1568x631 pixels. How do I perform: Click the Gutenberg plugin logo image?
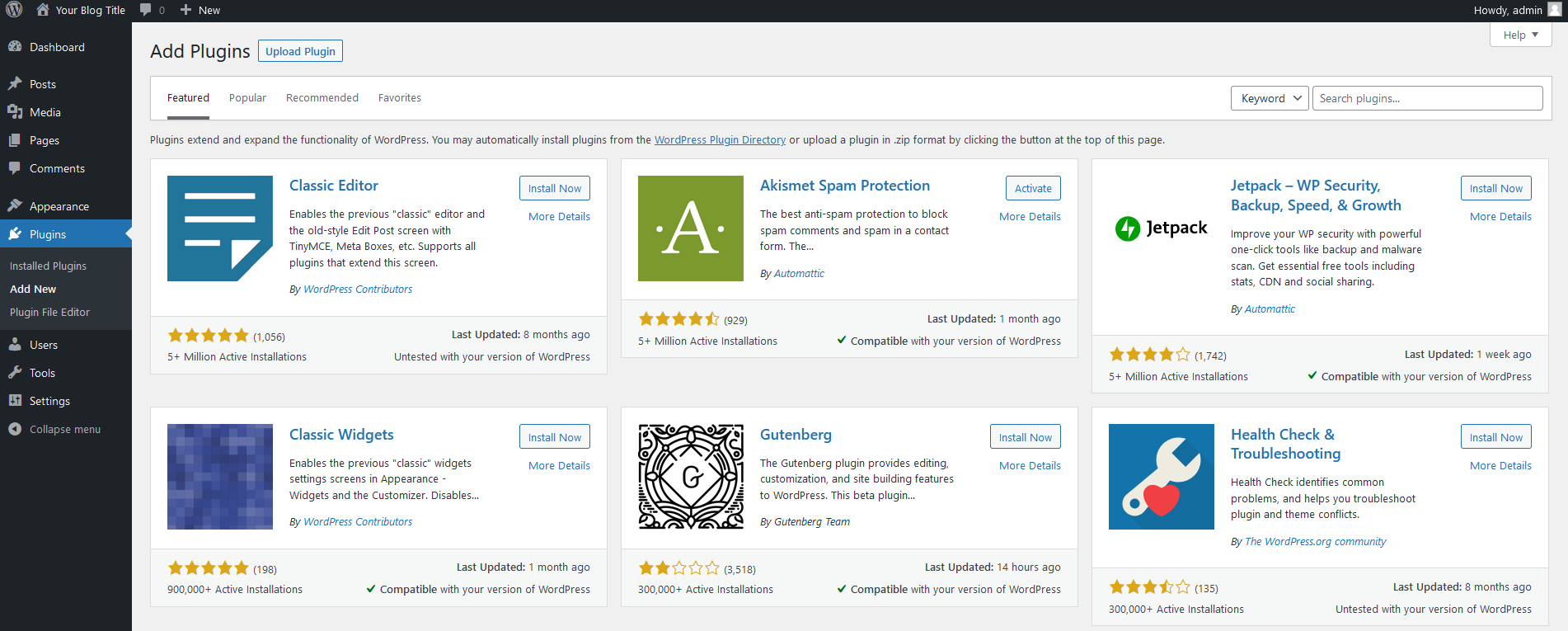(x=691, y=477)
